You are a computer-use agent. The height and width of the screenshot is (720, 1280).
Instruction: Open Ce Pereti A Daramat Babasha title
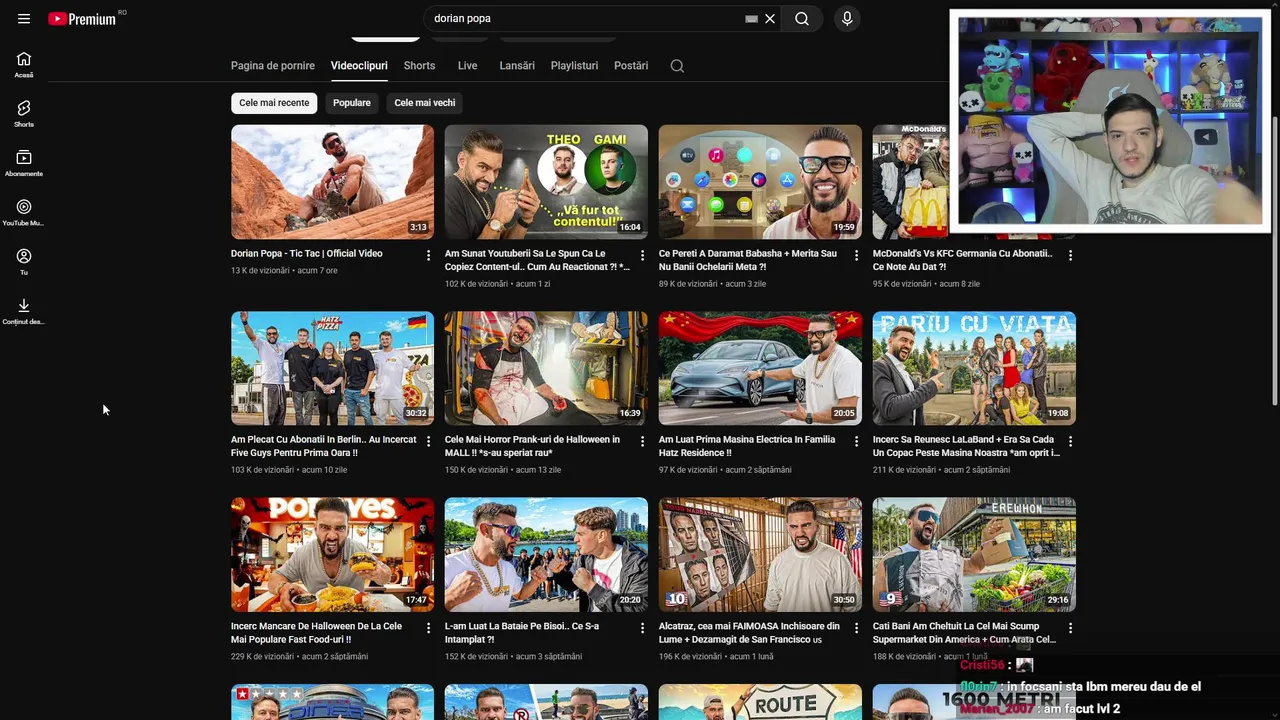coord(748,260)
